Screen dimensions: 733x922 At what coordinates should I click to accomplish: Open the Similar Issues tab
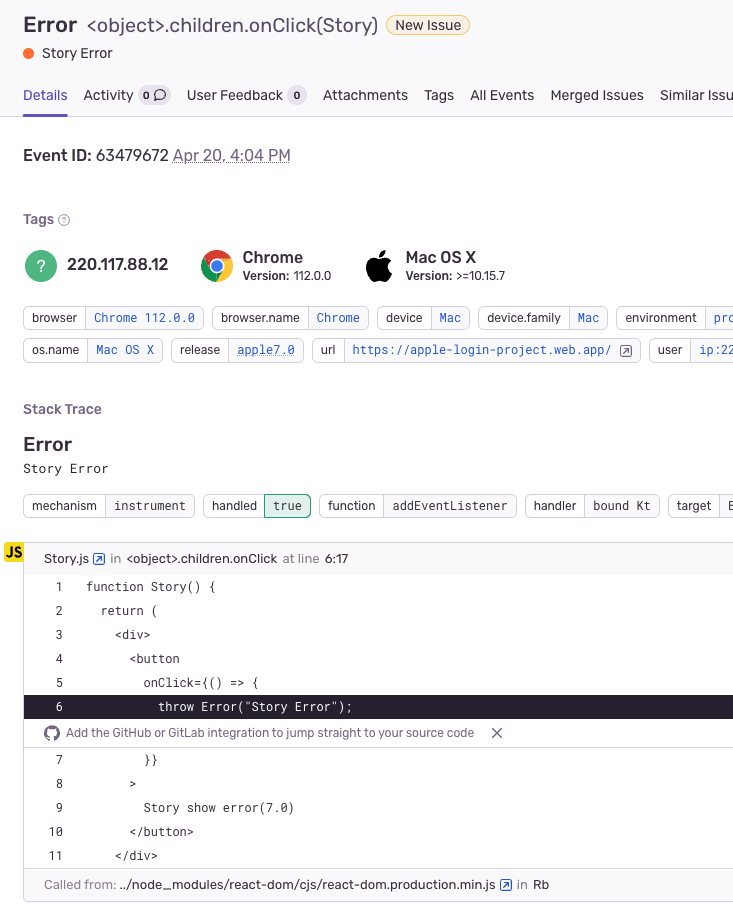[x=696, y=95]
